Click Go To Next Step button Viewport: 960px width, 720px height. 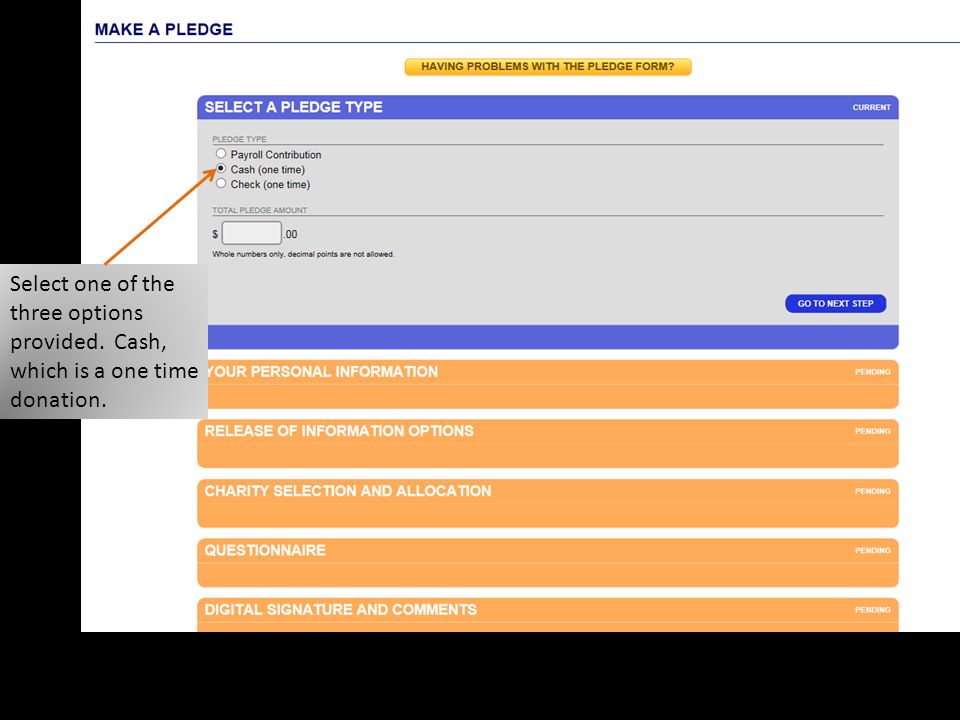836,304
